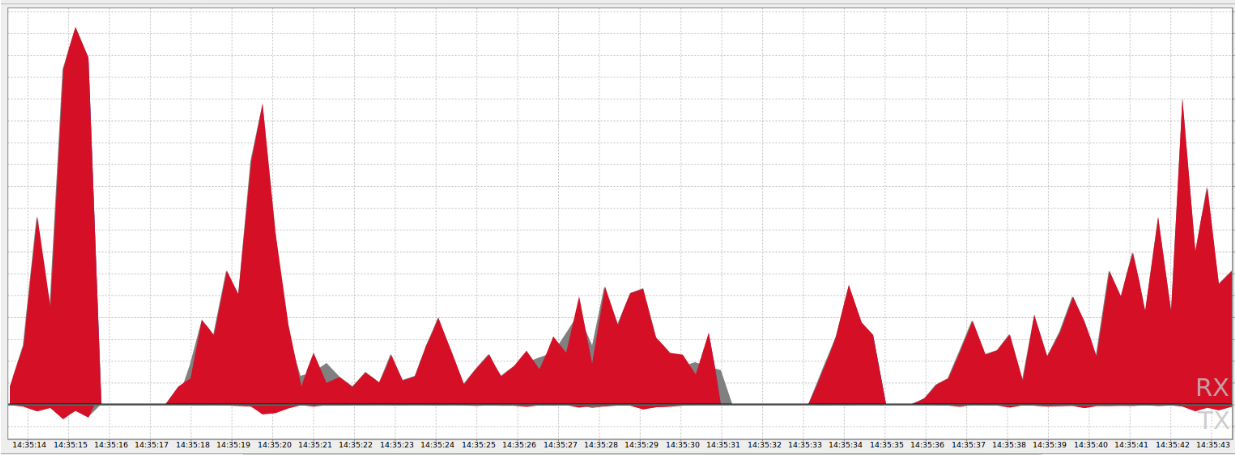
Task: Click the 14:35:22 timestamp label
Action: pyautogui.click(x=356, y=444)
